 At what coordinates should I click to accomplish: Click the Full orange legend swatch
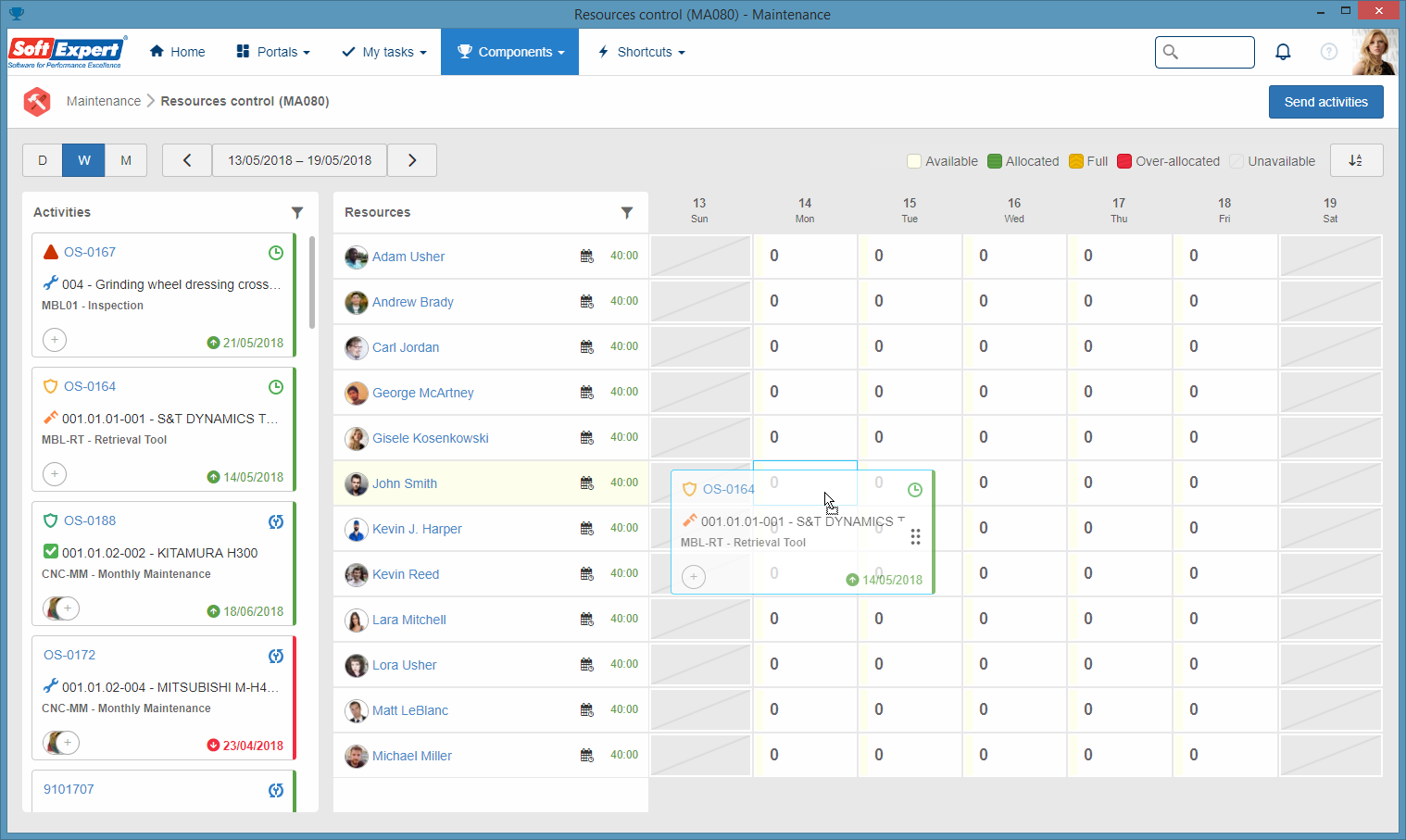(1076, 161)
